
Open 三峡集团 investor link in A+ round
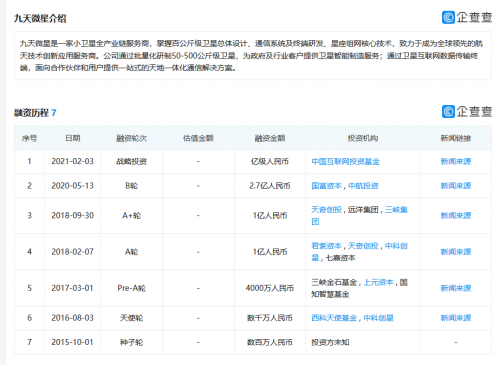point(396,215)
